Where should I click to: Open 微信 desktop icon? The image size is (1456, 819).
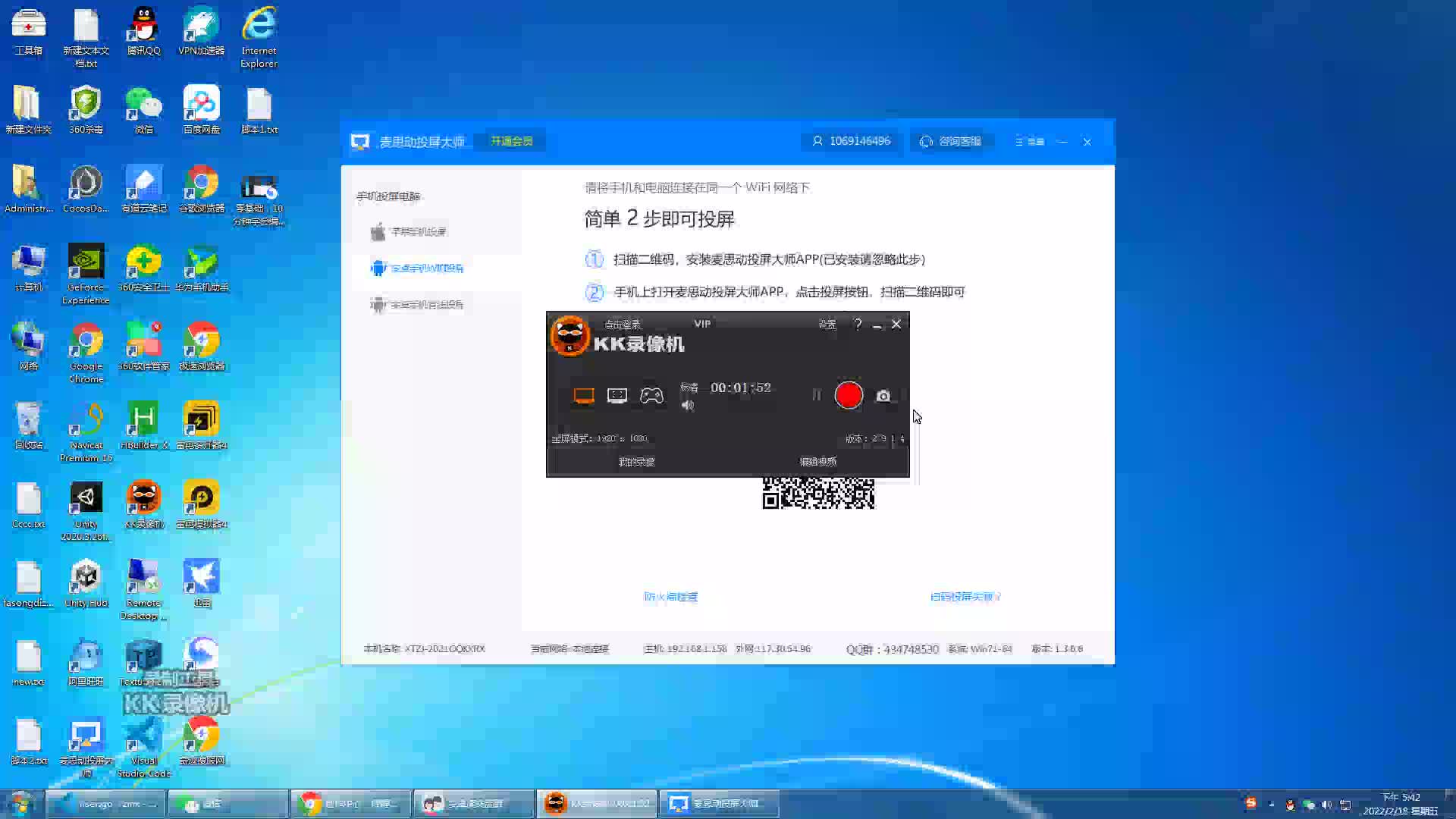pos(143,111)
